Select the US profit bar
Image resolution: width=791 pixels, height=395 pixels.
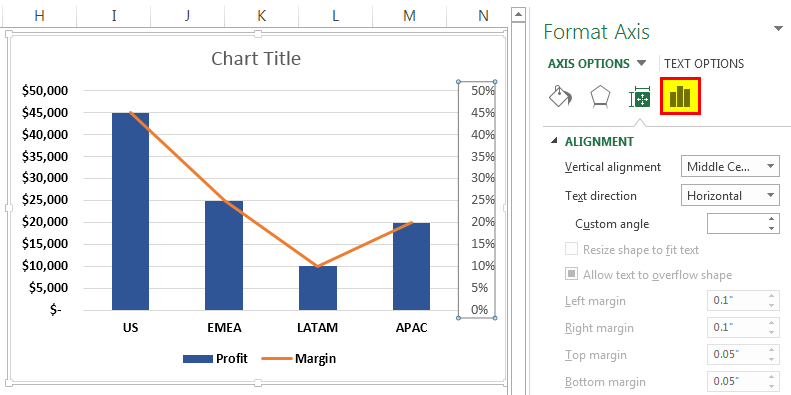click(x=130, y=211)
